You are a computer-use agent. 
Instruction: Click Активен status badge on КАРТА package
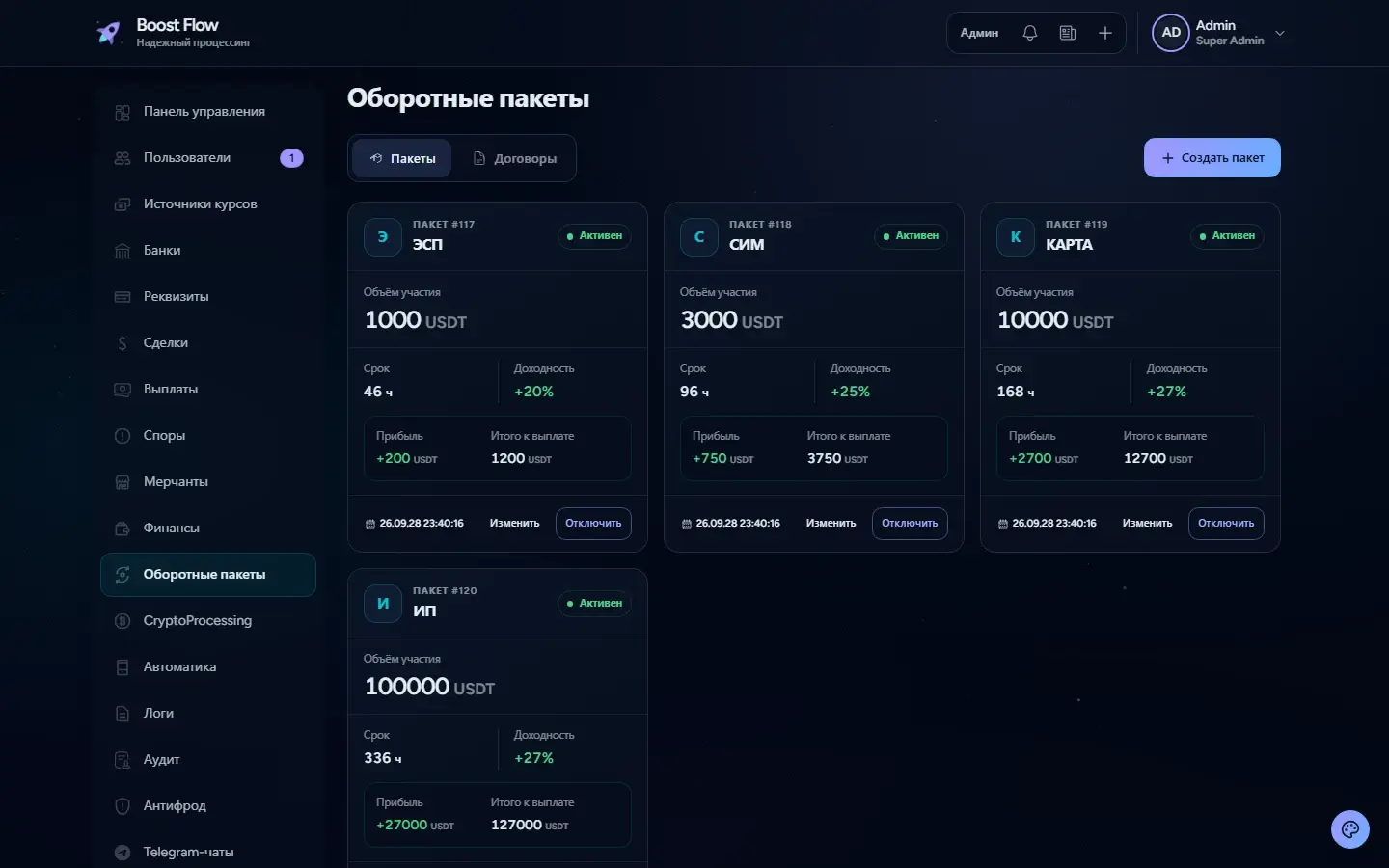pos(1227,236)
